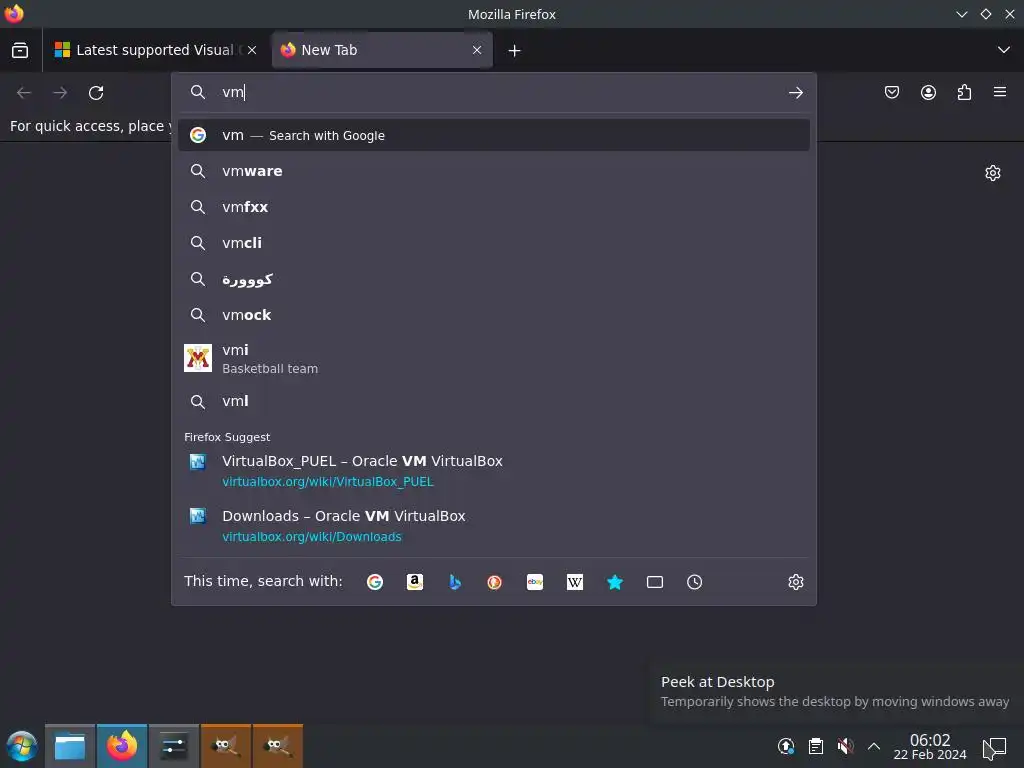Go back with the back arrow
The image size is (1024, 768).
(24, 93)
